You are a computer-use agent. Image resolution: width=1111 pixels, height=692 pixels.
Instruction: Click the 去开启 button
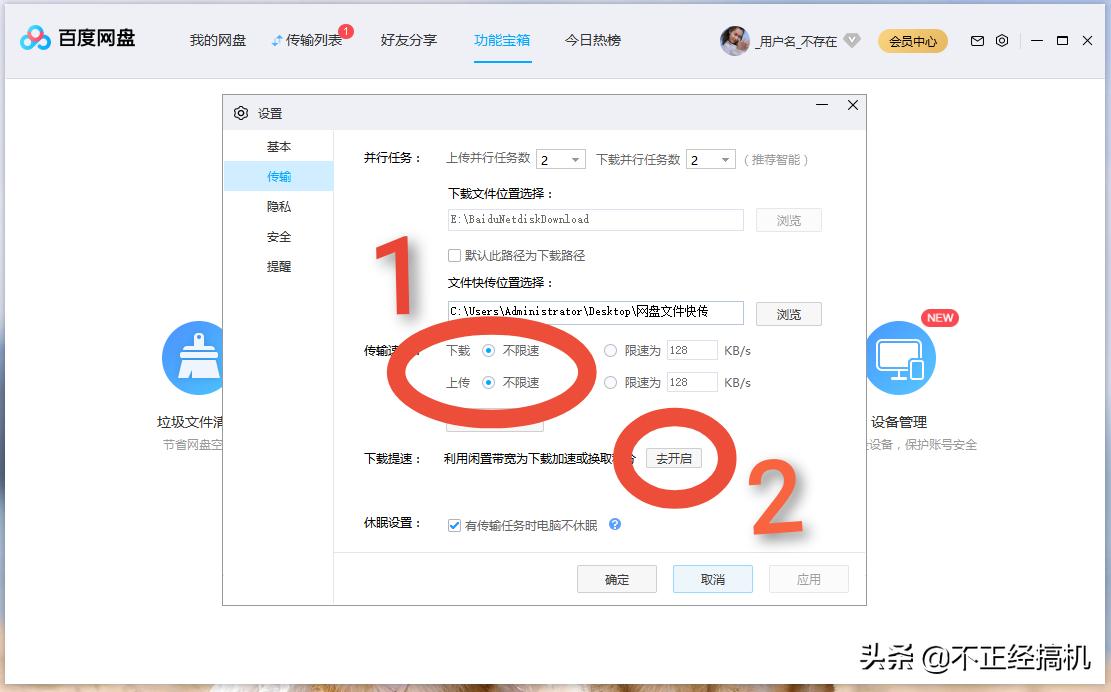pyautogui.click(x=674, y=457)
